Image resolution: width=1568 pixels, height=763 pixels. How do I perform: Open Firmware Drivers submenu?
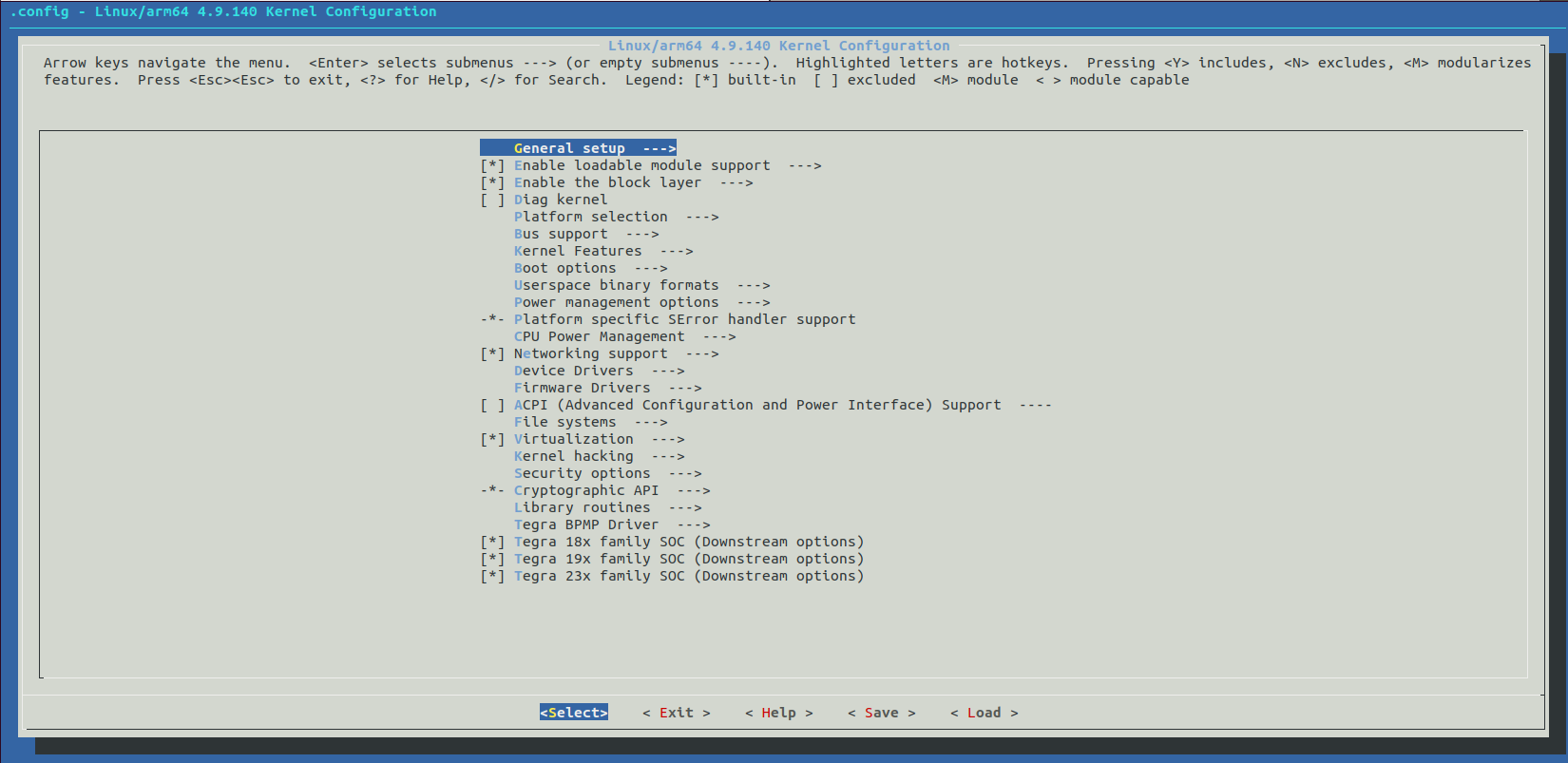(x=607, y=388)
